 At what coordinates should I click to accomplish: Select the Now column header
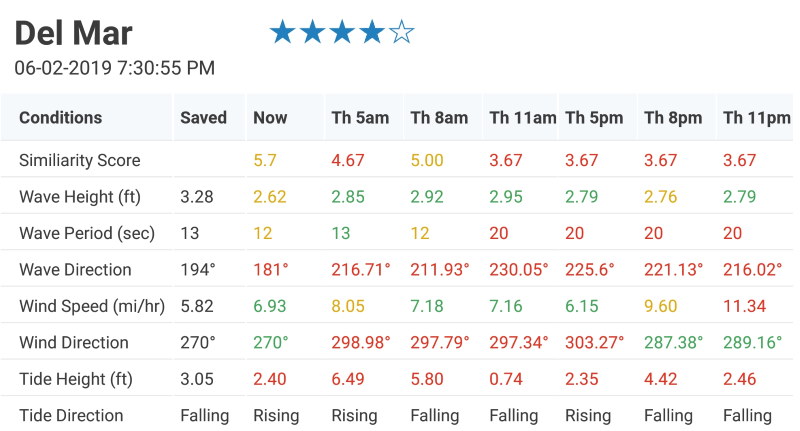tap(270, 118)
